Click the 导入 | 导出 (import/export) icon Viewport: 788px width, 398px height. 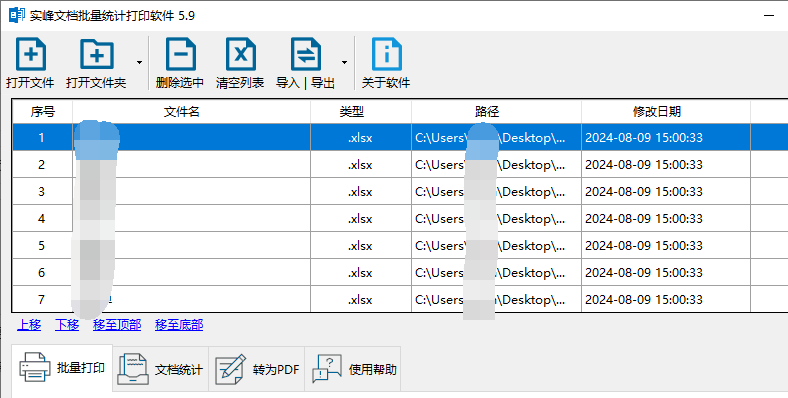tap(306, 54)
